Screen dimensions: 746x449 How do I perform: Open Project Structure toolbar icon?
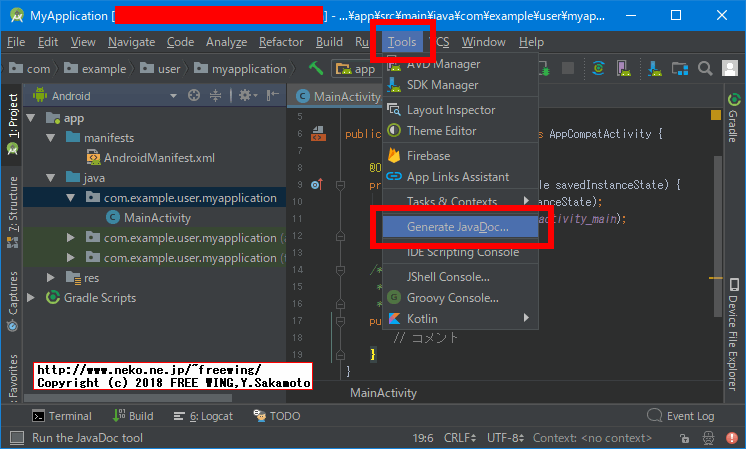680,68
